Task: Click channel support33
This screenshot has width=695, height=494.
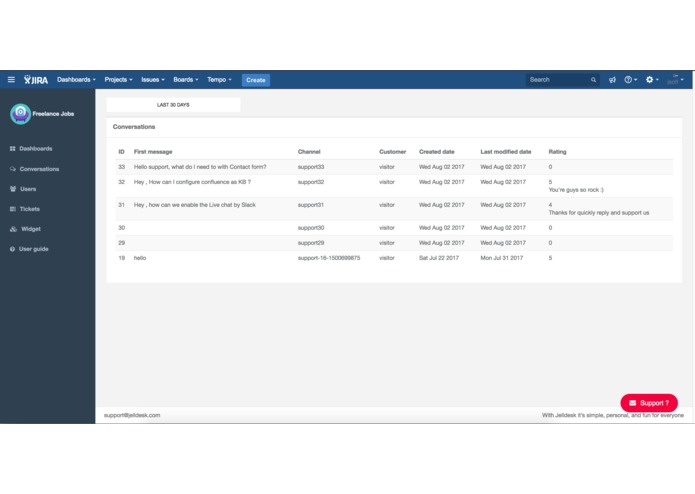Action: pos(311,167)
